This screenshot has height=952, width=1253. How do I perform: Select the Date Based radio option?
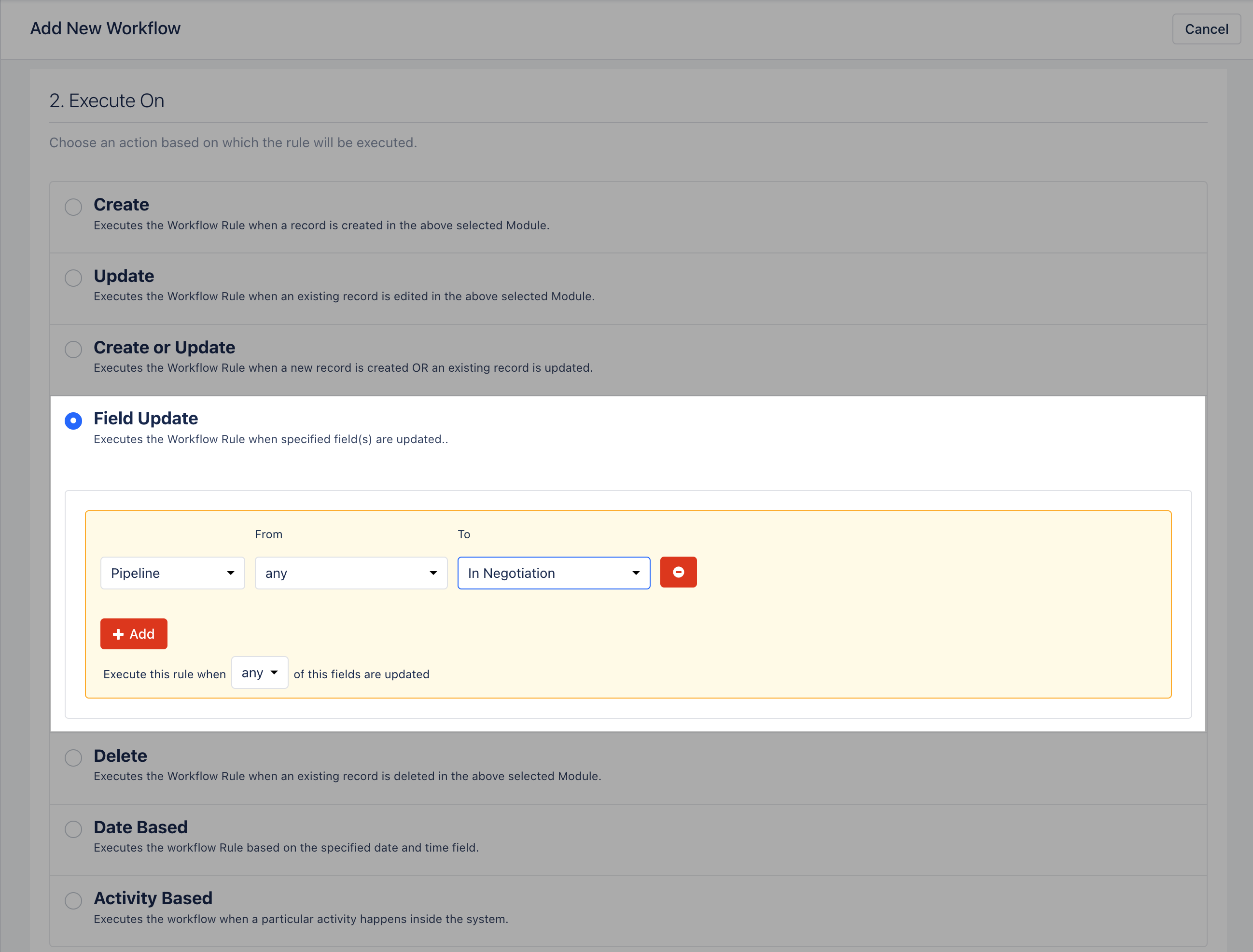[73, 829]
